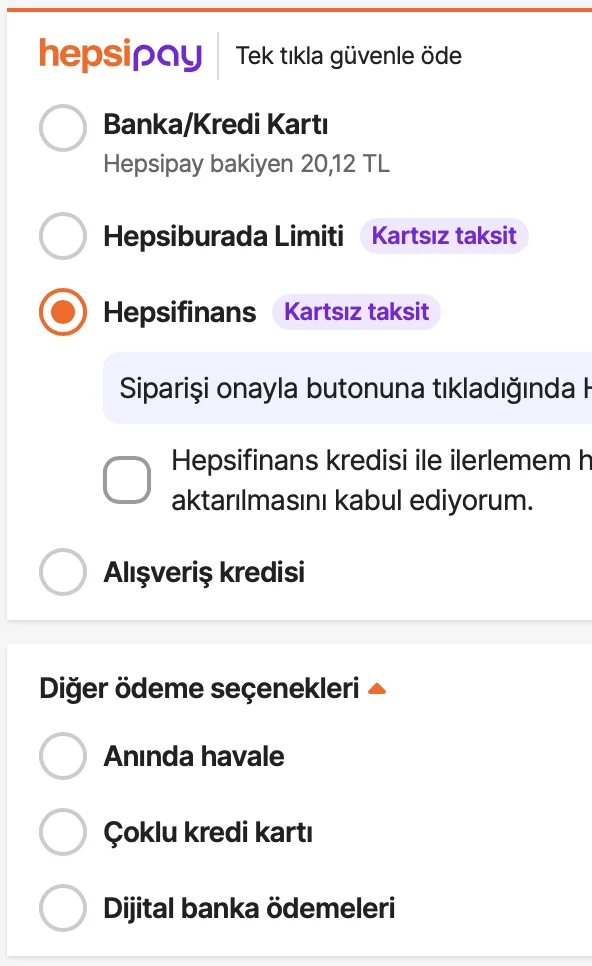Click the Hepsifinans info banner message
Screen dimensions: 592x966
click(x=350, y=387)
